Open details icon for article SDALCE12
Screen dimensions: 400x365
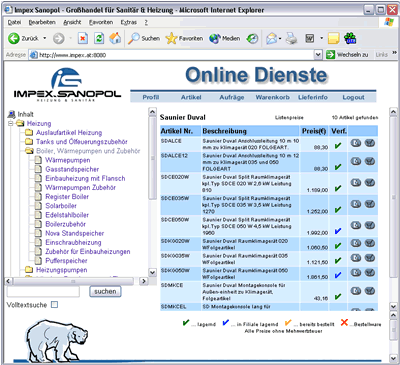[x=356, y=161]
